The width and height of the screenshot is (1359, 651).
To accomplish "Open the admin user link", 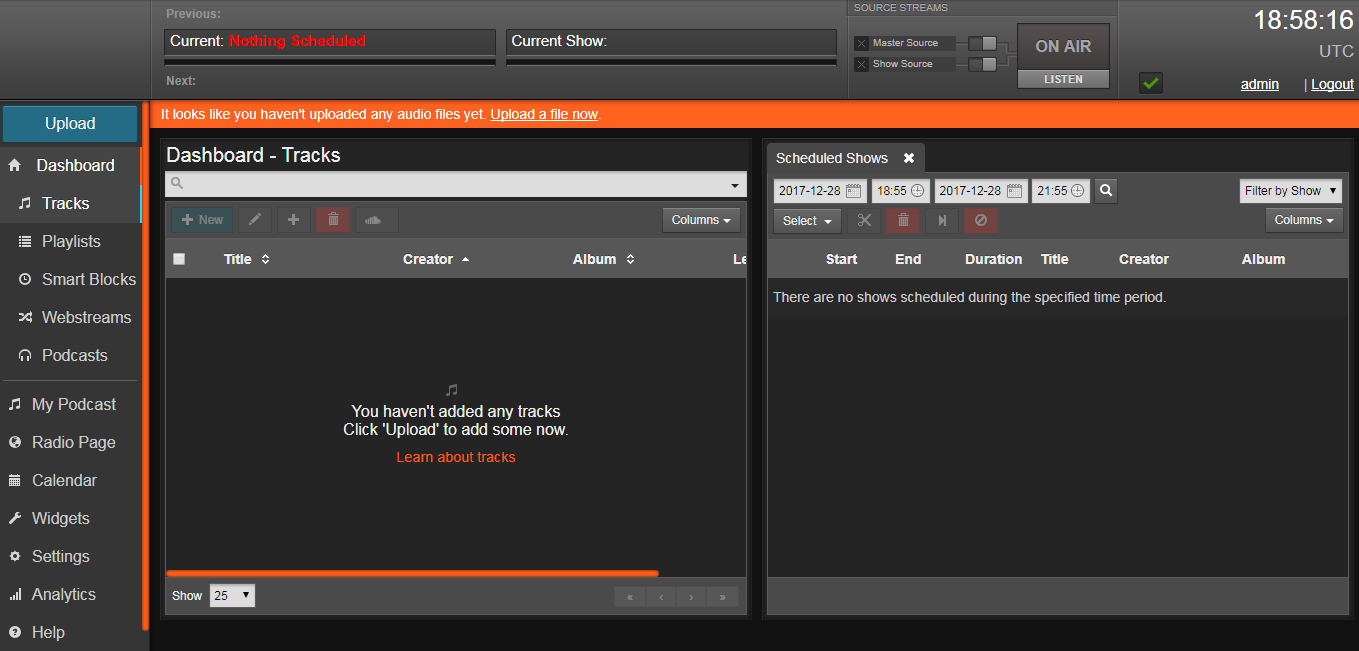I will (1260, 84).
